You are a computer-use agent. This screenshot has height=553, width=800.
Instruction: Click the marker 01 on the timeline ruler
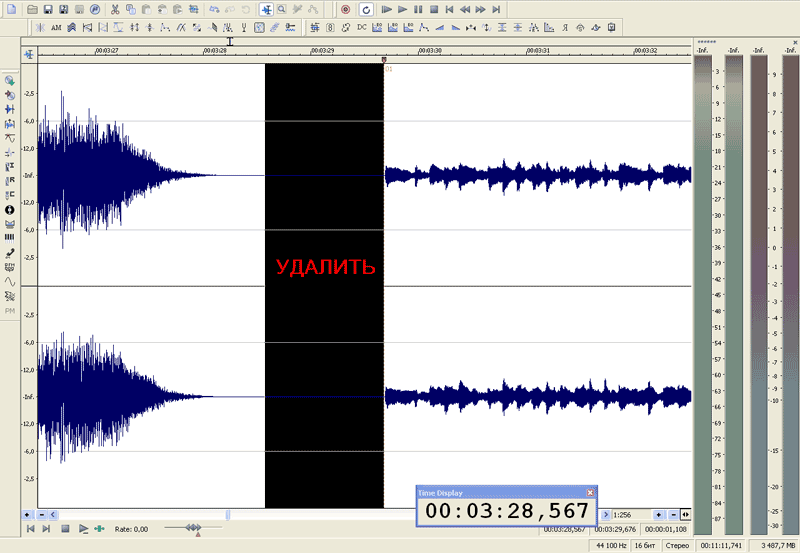click(x=385, y=61)
